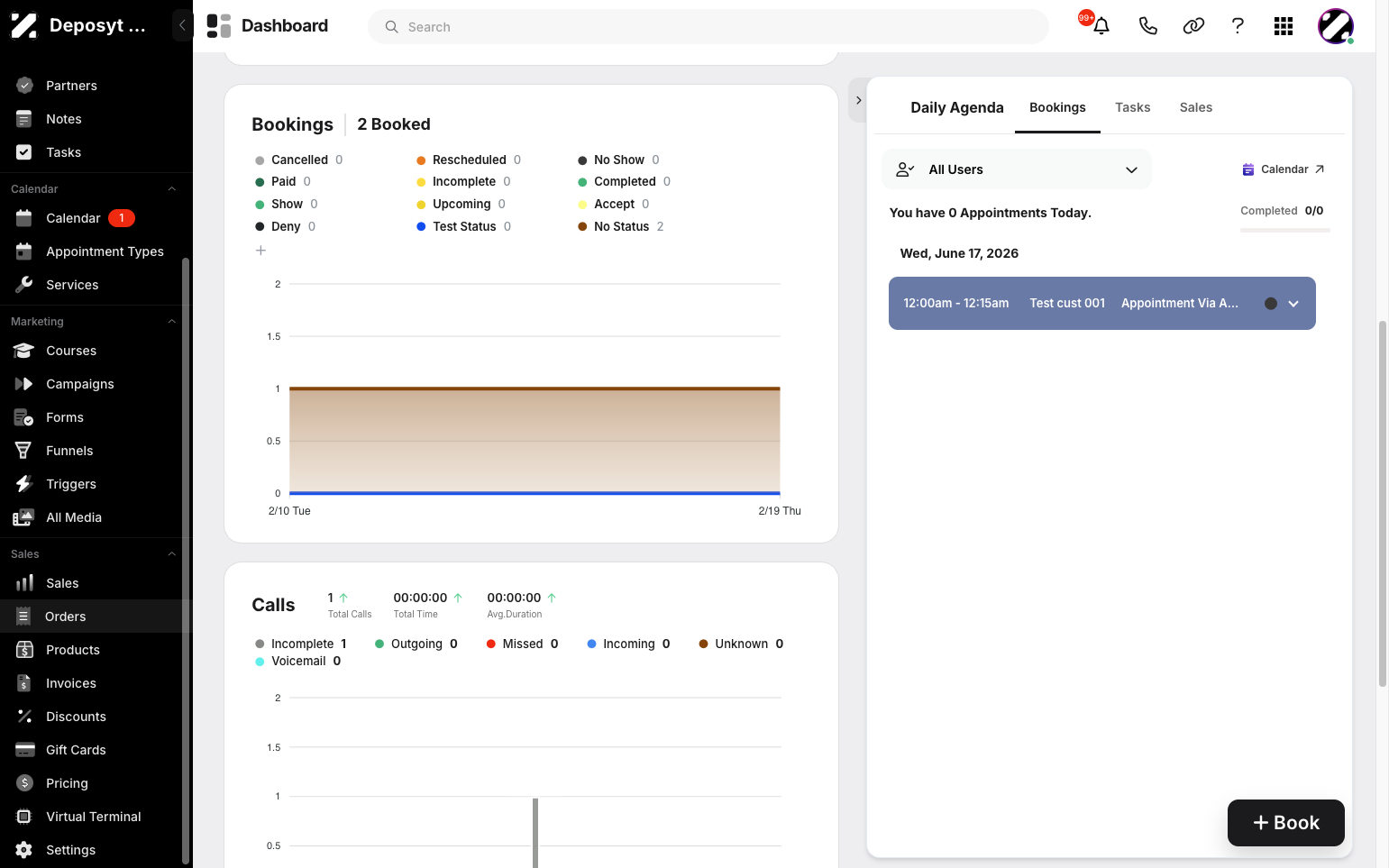
Task: Click the Services wrench icon
Action: tap(24, 285)
